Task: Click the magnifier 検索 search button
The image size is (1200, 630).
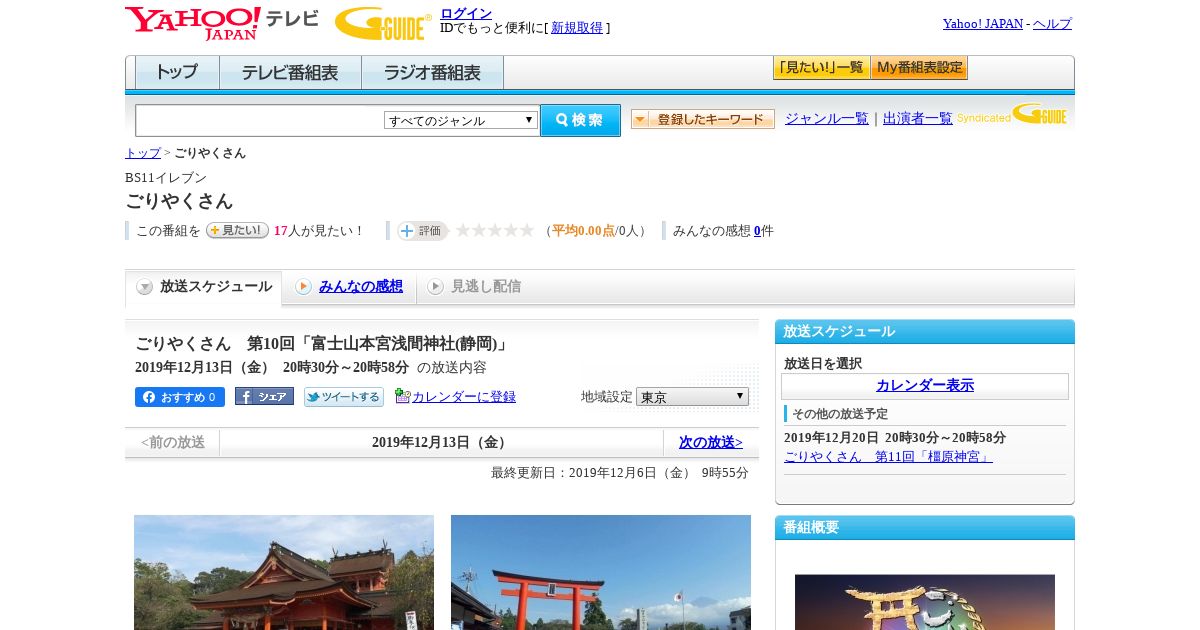Action: coord(580,120)
